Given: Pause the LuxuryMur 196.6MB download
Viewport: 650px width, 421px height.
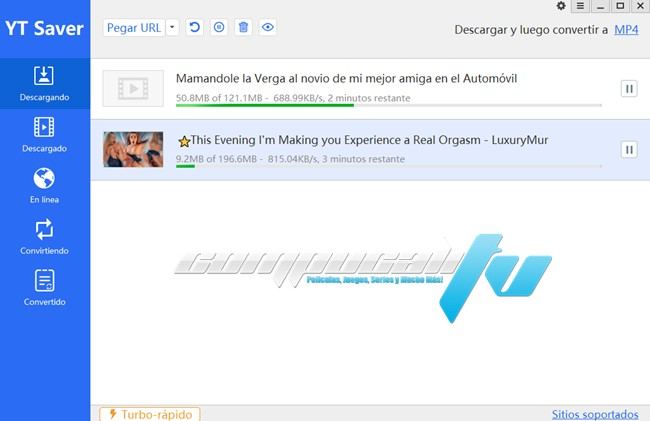Looking at the screenshot, I should click(x=629, y=150).
